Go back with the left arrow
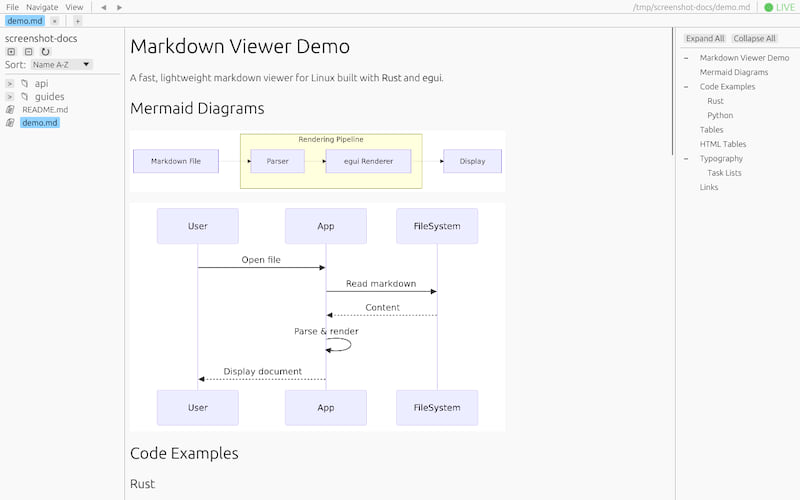The image size is (800, 500). click(x=104, y=7)
